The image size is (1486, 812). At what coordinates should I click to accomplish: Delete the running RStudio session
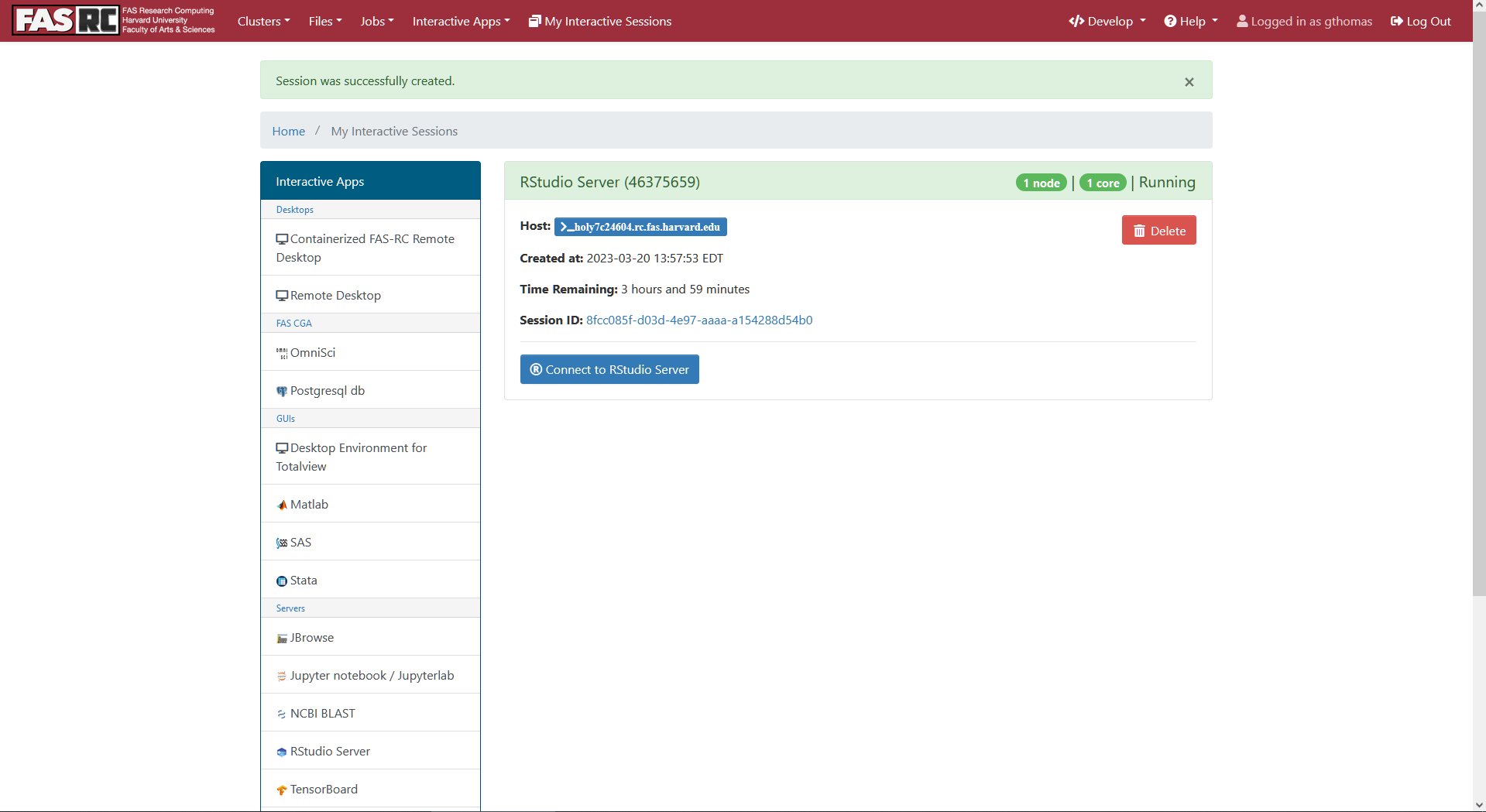pyautogui.click(x=1158, y=230)
